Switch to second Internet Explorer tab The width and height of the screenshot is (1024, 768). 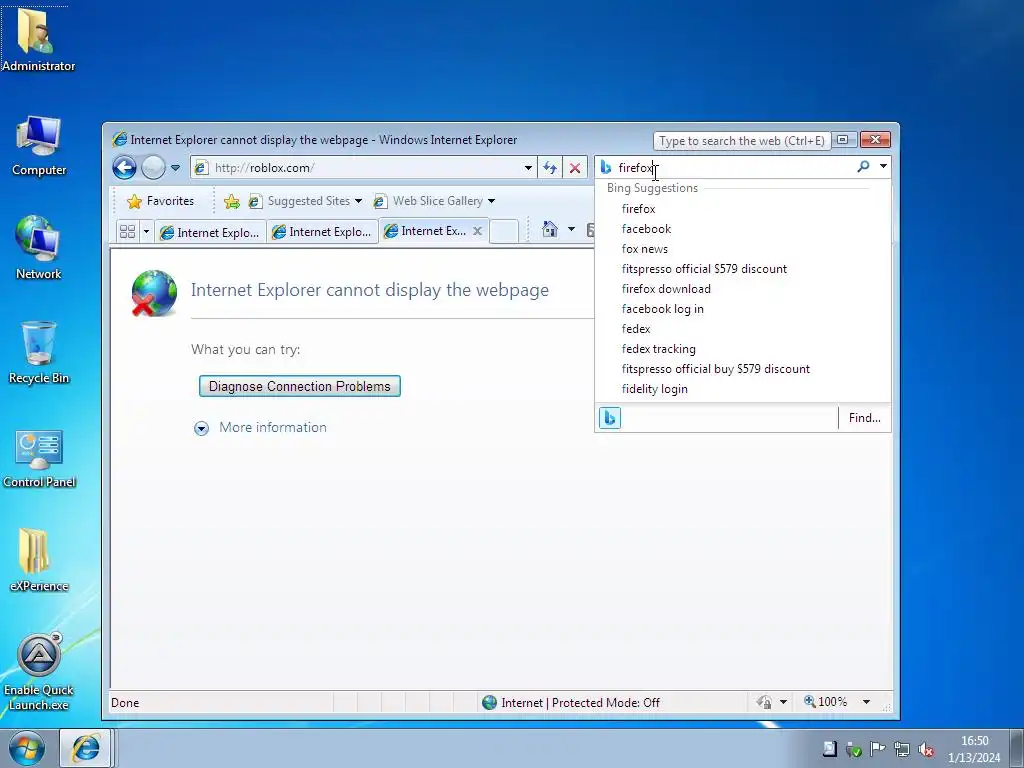[322, 232]
